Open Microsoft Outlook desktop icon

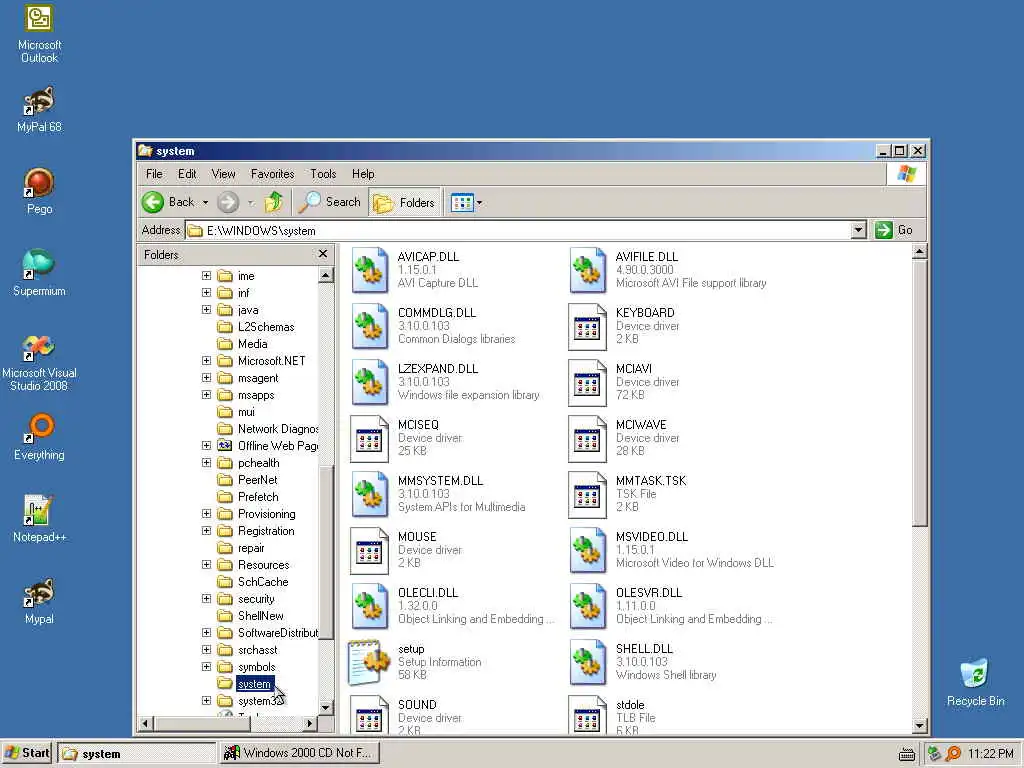39,33
